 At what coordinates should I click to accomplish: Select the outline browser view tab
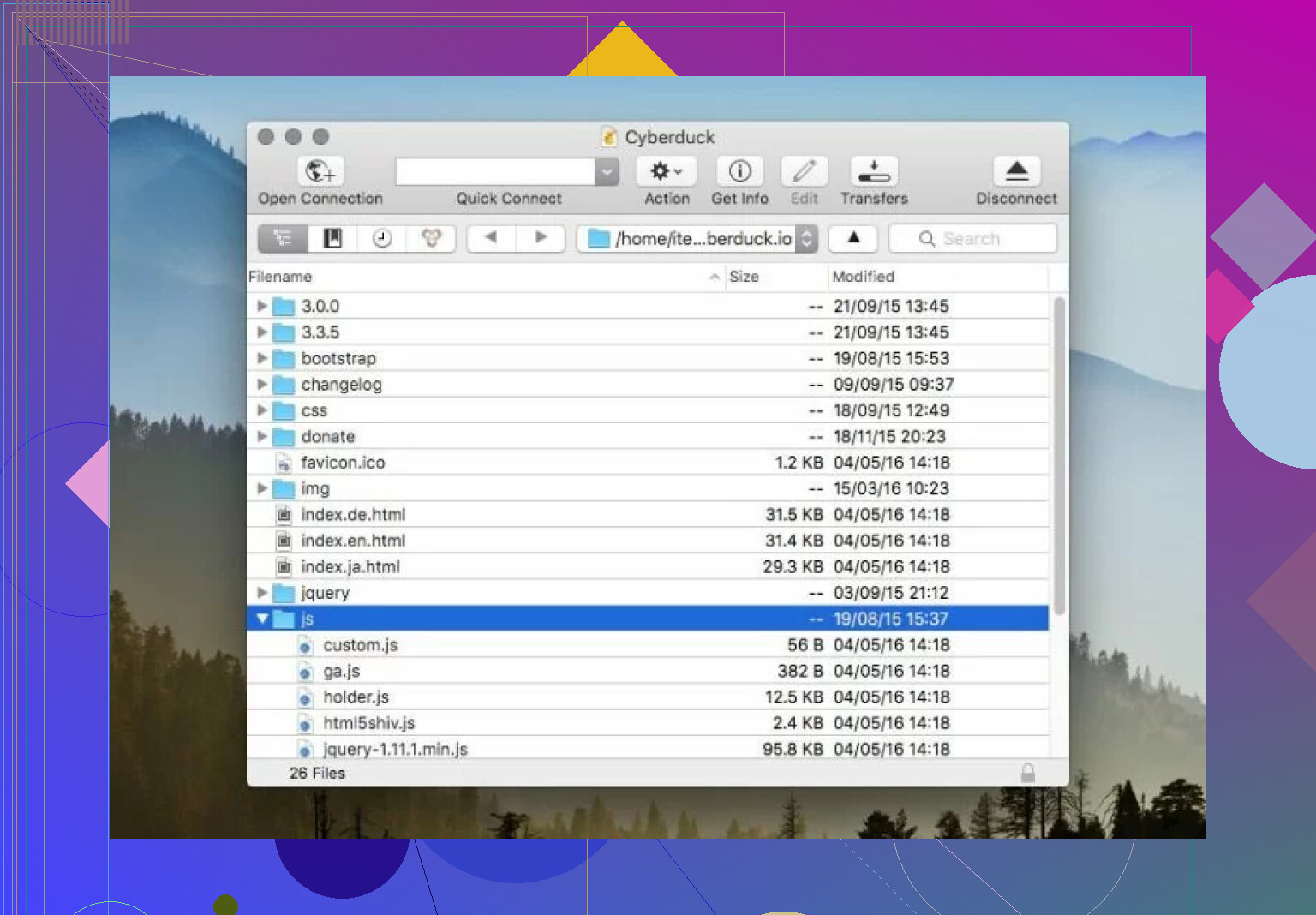pos(283,238)
